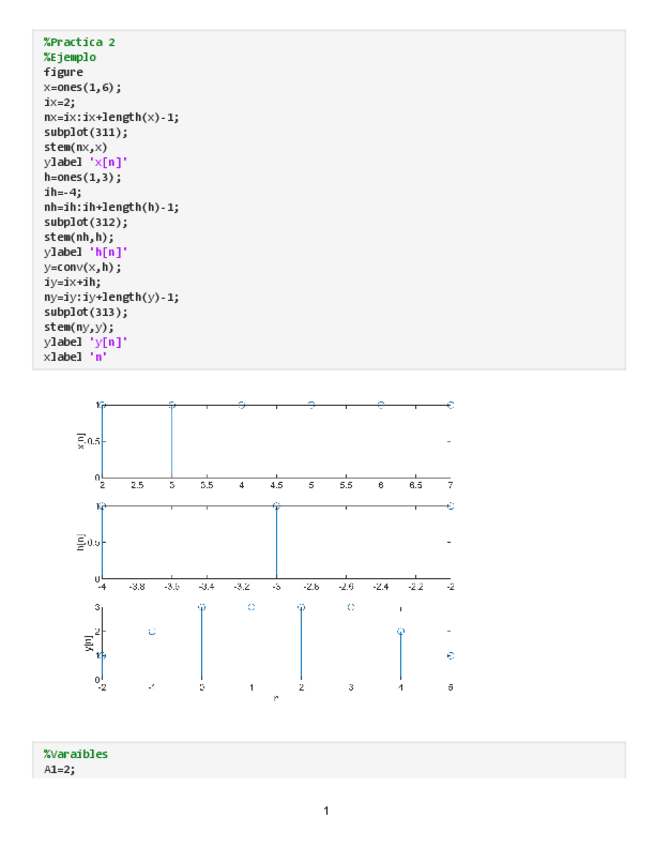The image size is (655, 848).
Task: Click the y[n] axis label on bottom plot
Action: pyautogui.click(x=88, y=641)
